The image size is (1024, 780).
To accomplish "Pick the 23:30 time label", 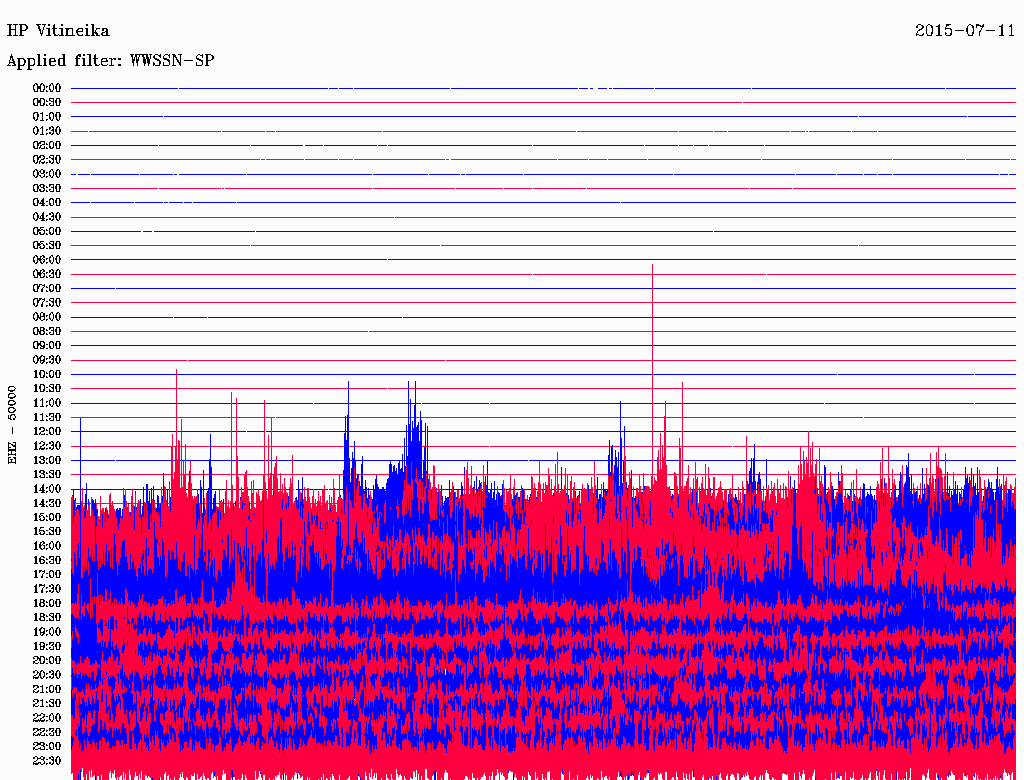I will tap(47, 760).
